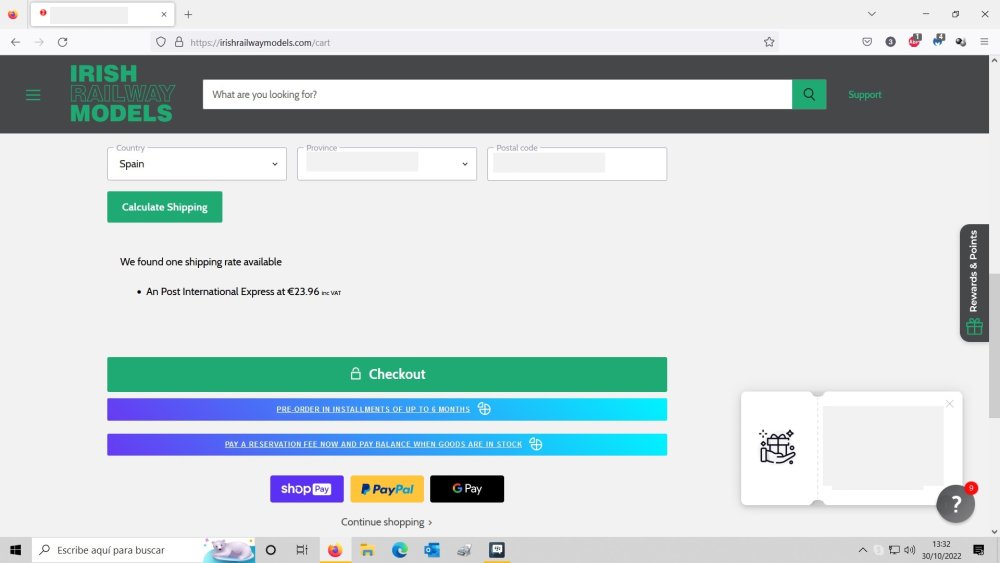Viewport: 1000px width, 563px height.
Task: Click the shield tracking protection icon
Action: pyautogui.click(x=161, y=42)
